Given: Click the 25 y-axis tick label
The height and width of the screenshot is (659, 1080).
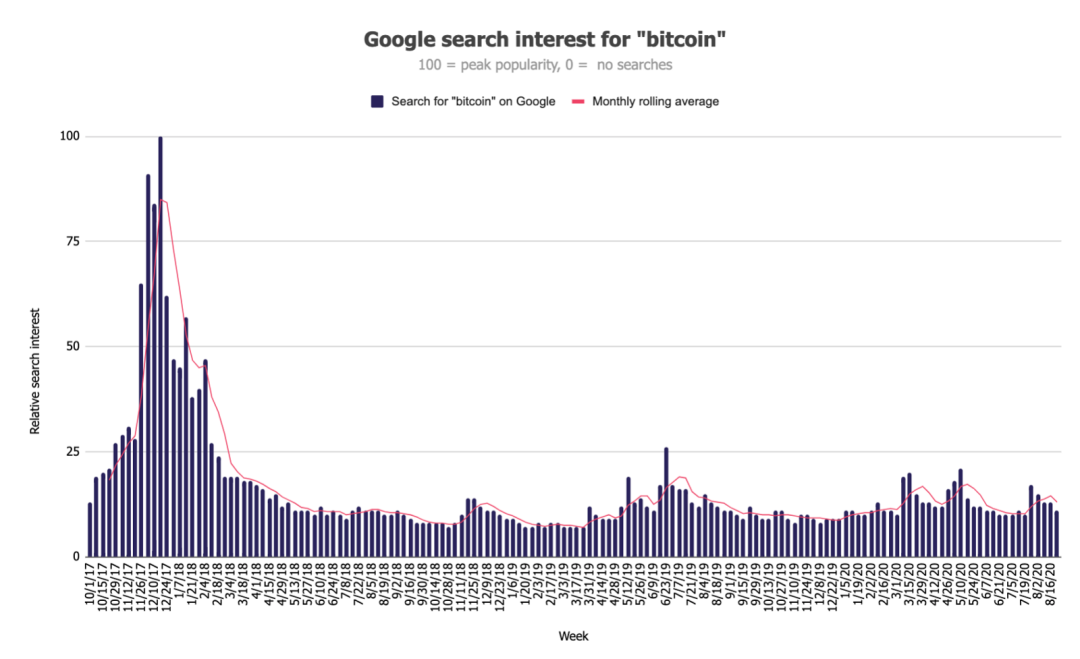Looking at the screenshot, I should pyautogui.click(x=73, y=452).
